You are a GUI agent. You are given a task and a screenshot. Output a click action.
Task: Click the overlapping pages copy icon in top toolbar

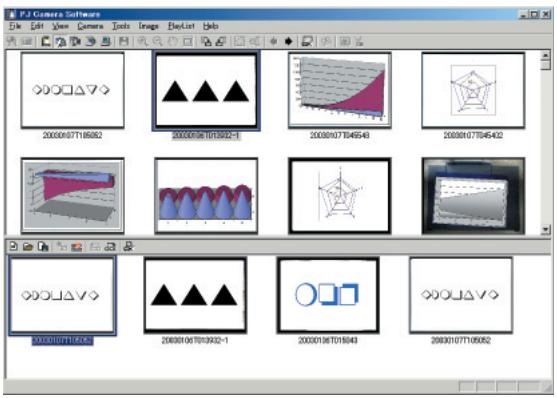pyautogui.click(x=206, y=42)
